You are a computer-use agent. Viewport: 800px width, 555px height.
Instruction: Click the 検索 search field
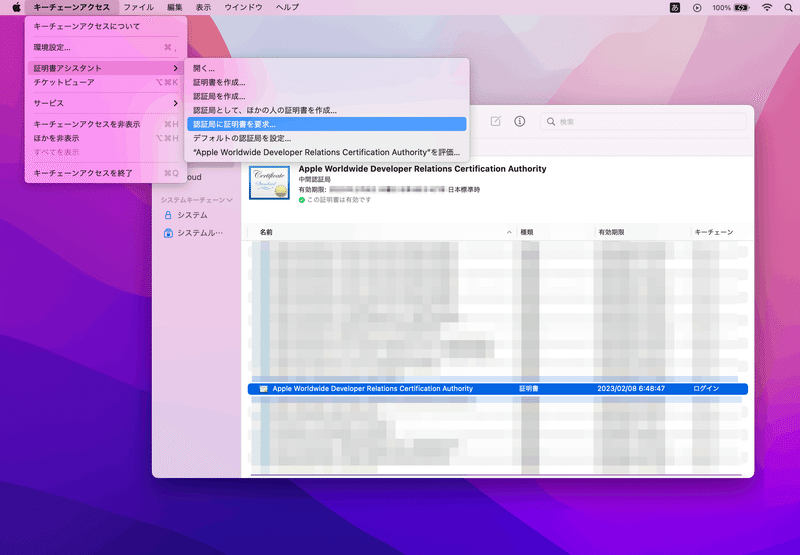click(x=643, y=121)
